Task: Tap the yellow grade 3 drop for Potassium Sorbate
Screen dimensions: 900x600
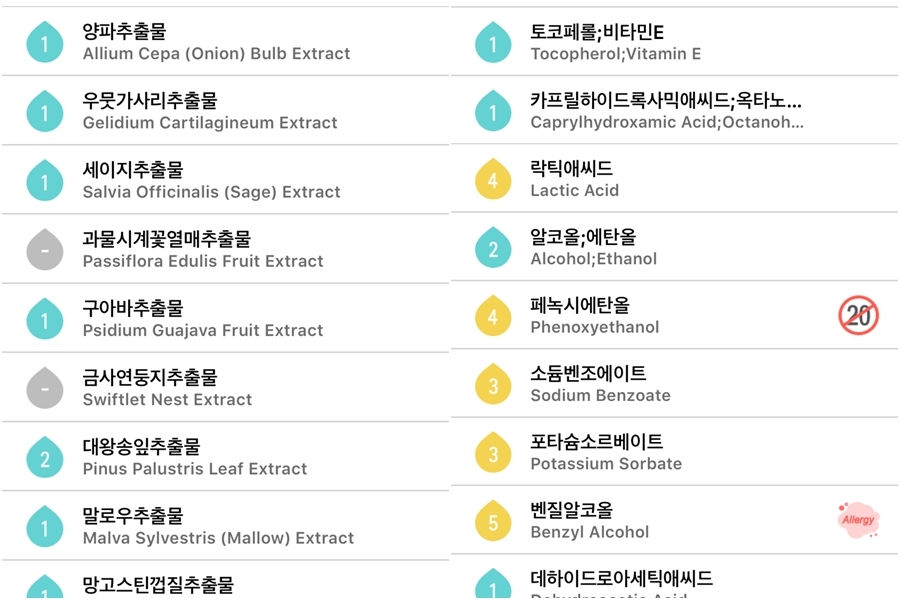Action: pyautogui.click(x=493, y=452)
